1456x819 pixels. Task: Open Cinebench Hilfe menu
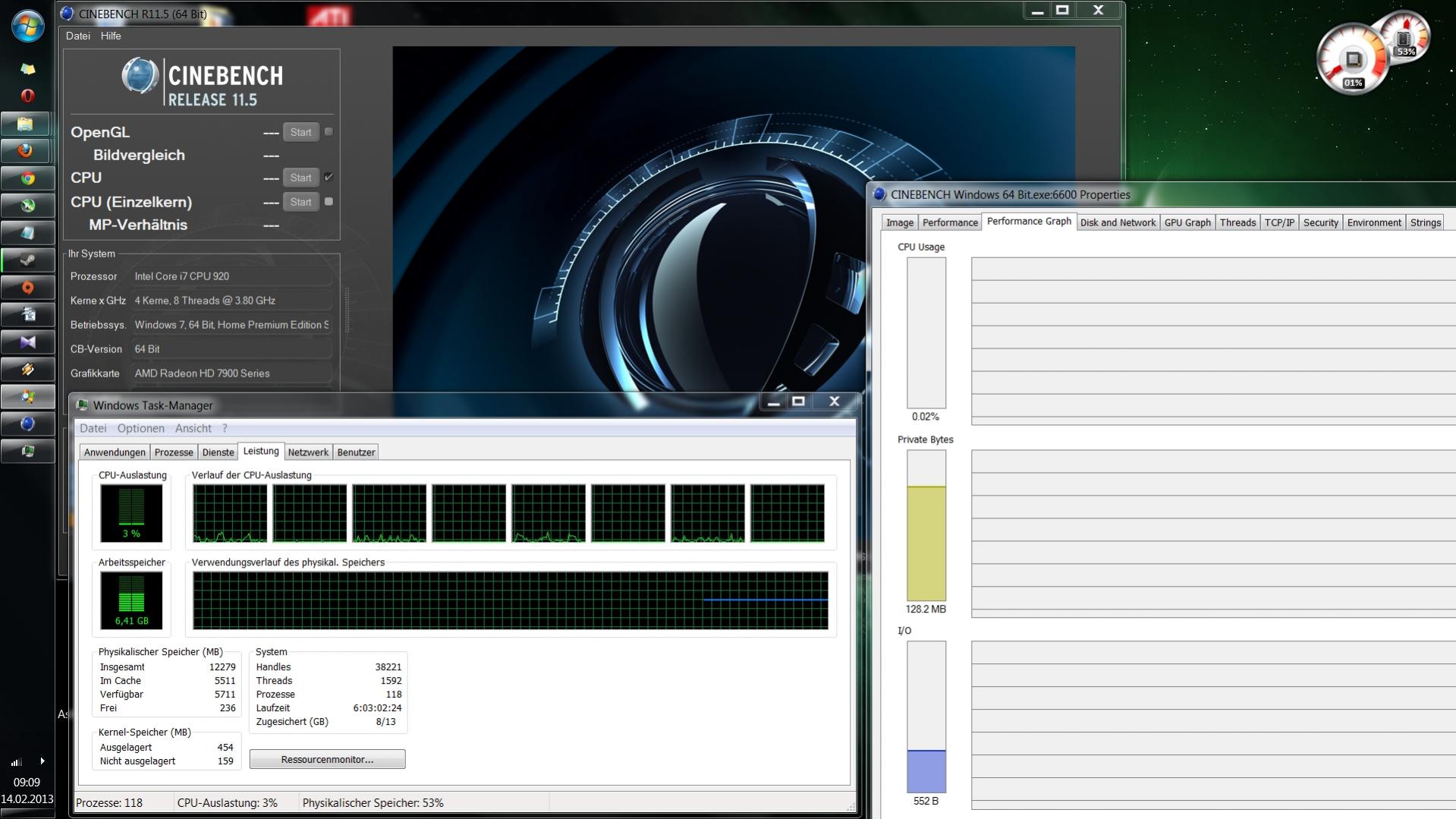click(111, 36)
